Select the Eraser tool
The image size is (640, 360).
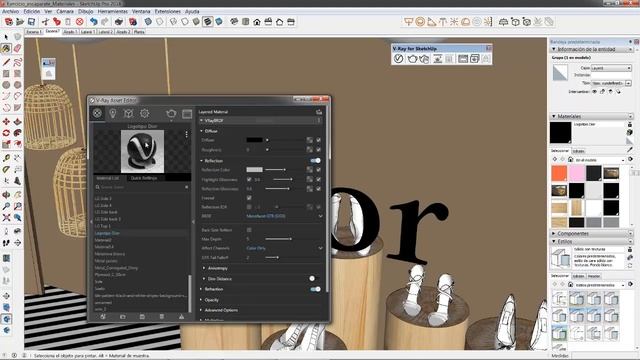[17, 48]
